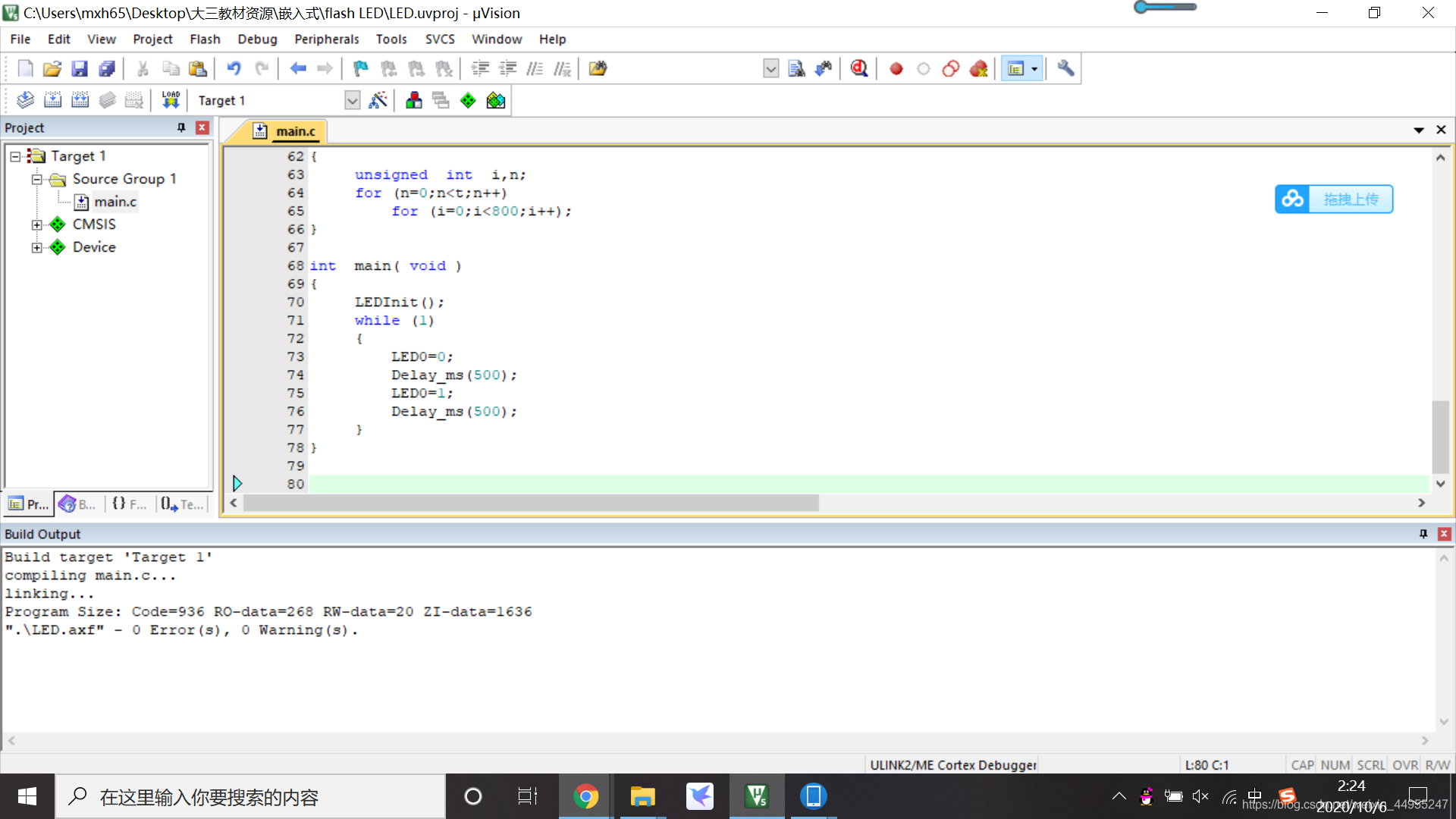This screenshot has height=819, width=1456.
Task: Open the Target 1 dropdown
Action: 352,100
